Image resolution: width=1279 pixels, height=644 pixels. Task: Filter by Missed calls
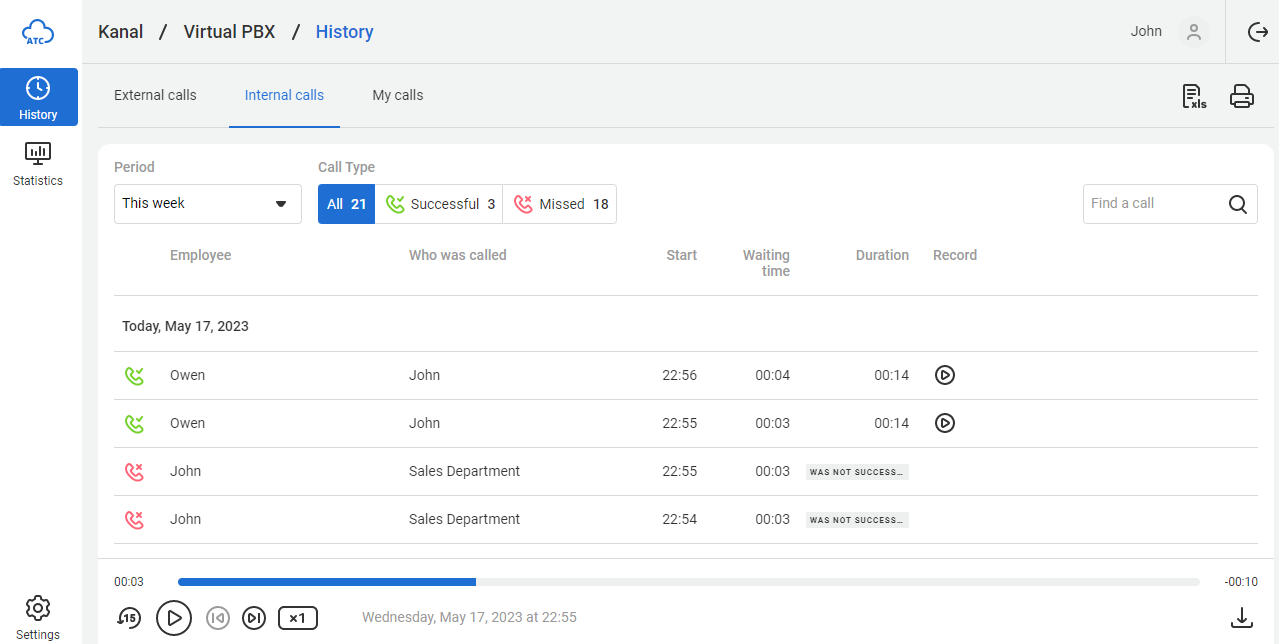560,204
